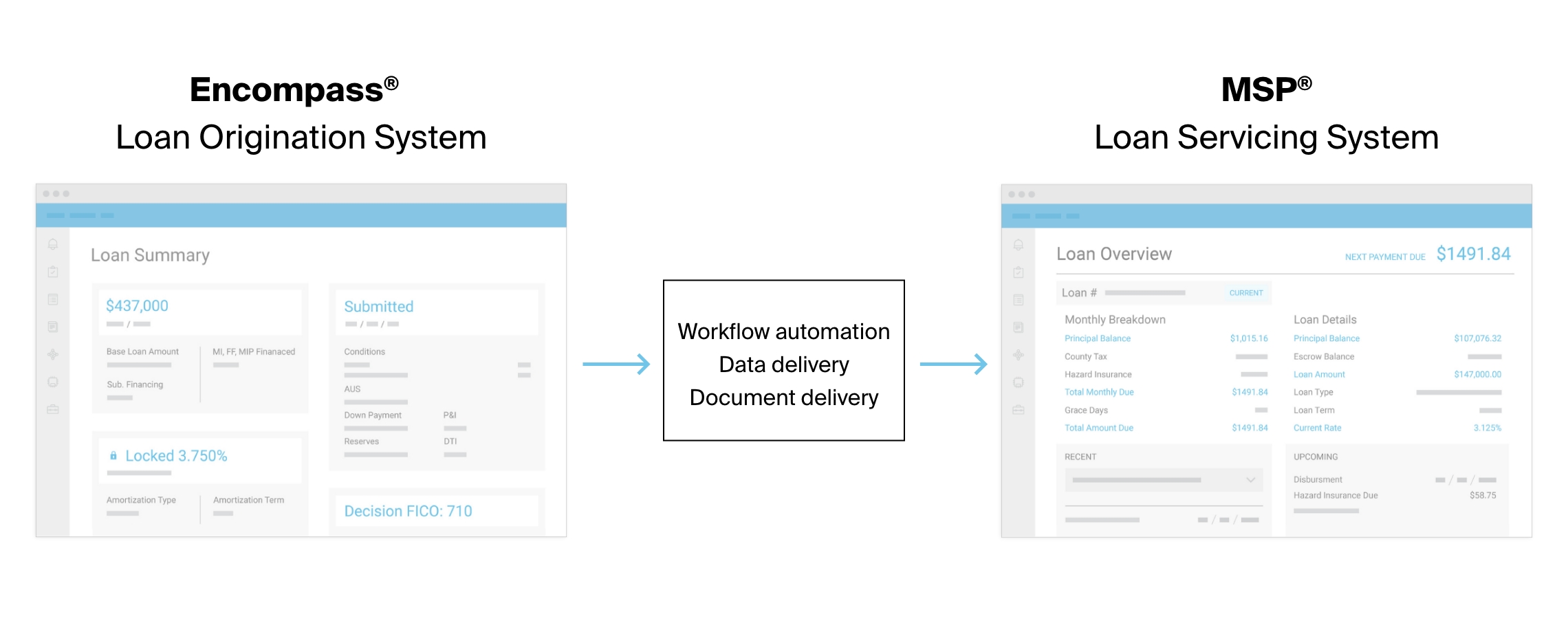Click the Down Payment label
This screenshot has height=619, width=1568.
click(373, 415)
